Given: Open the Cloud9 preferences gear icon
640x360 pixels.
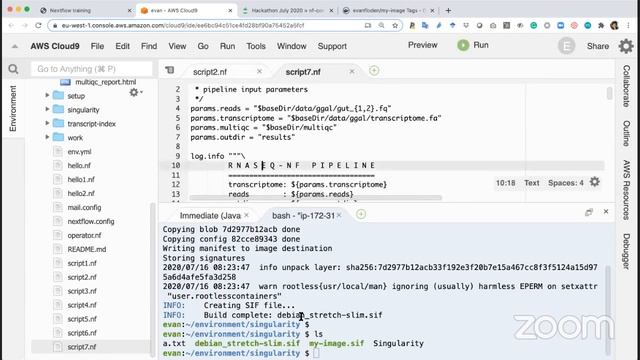Looking at the screenshot, I should tap(626, 46).
